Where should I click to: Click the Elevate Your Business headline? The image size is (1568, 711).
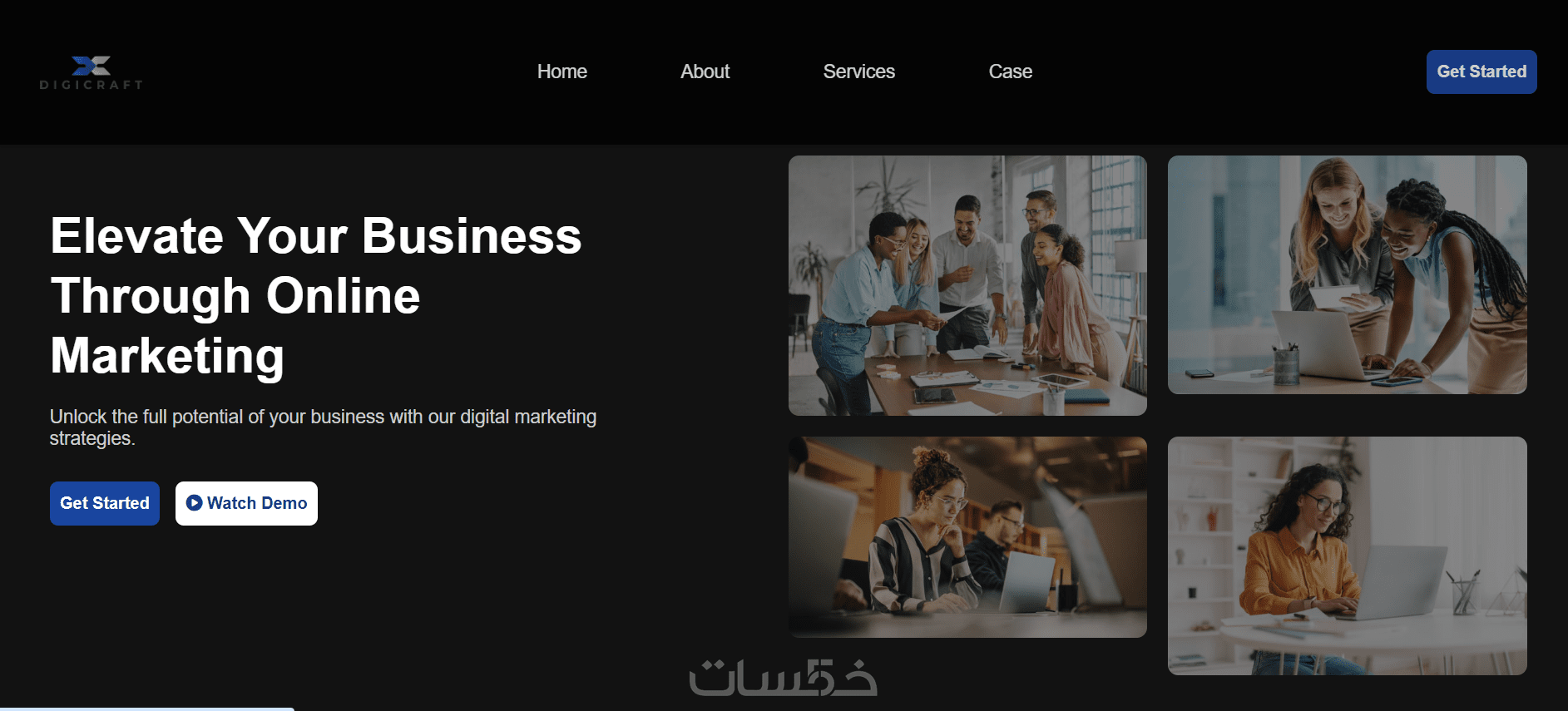coord(316,296)
